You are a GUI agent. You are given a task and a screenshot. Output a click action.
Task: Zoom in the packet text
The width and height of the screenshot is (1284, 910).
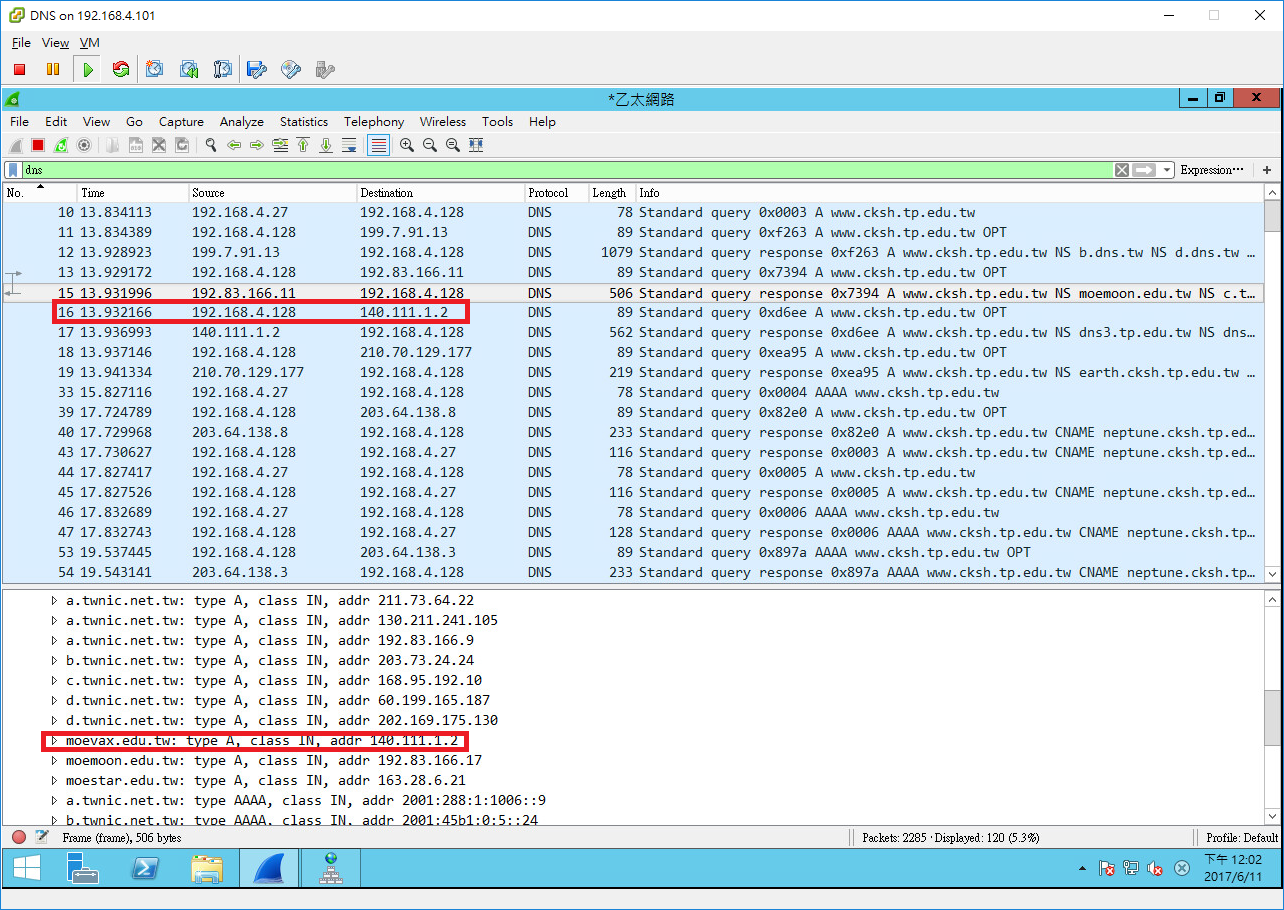[x=407, y=145]
